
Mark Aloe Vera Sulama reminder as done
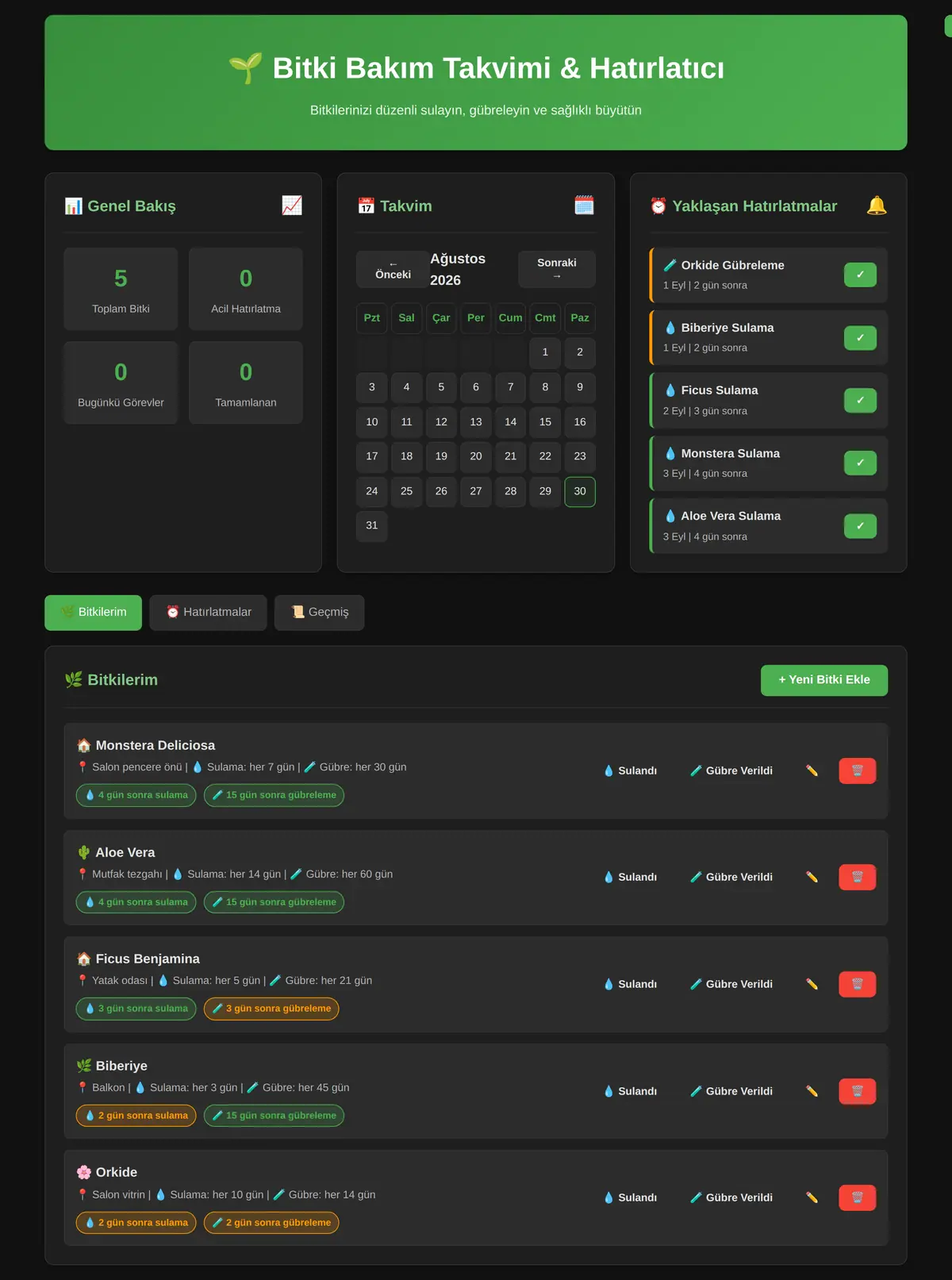860,526
